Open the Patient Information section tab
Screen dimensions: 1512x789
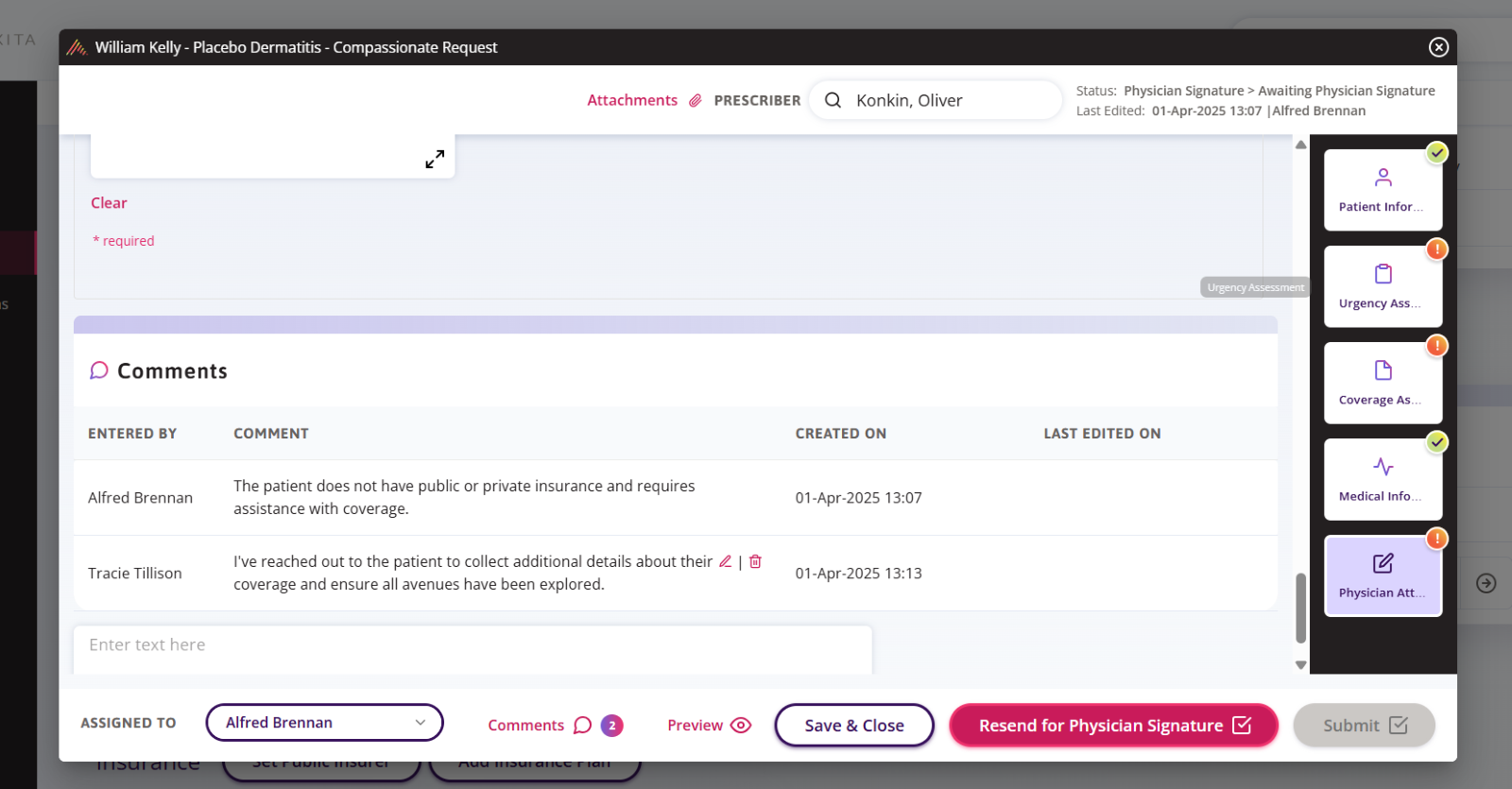pyautogui.click(x=1383, y=190)
